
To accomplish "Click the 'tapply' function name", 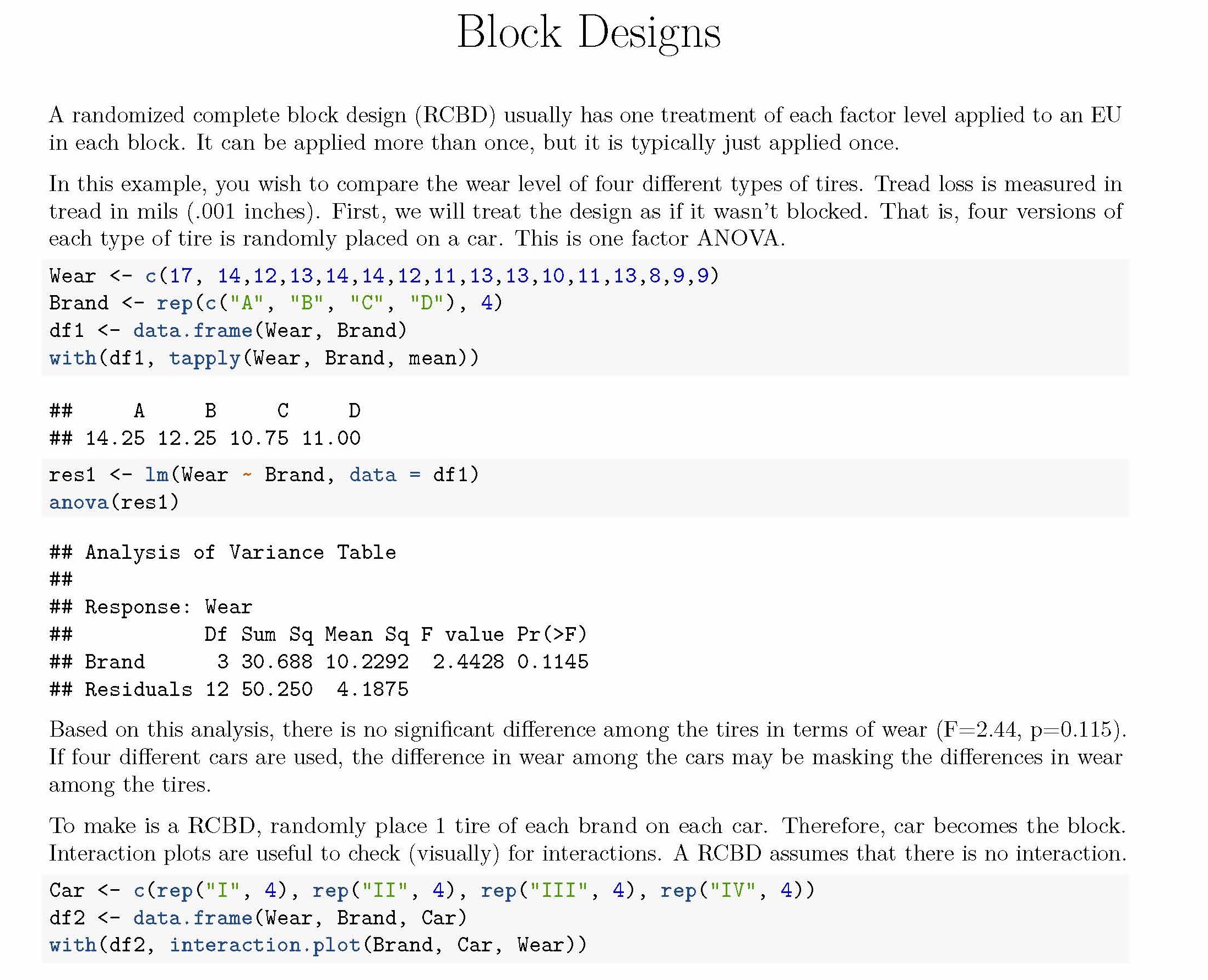I will click(205, 358).
